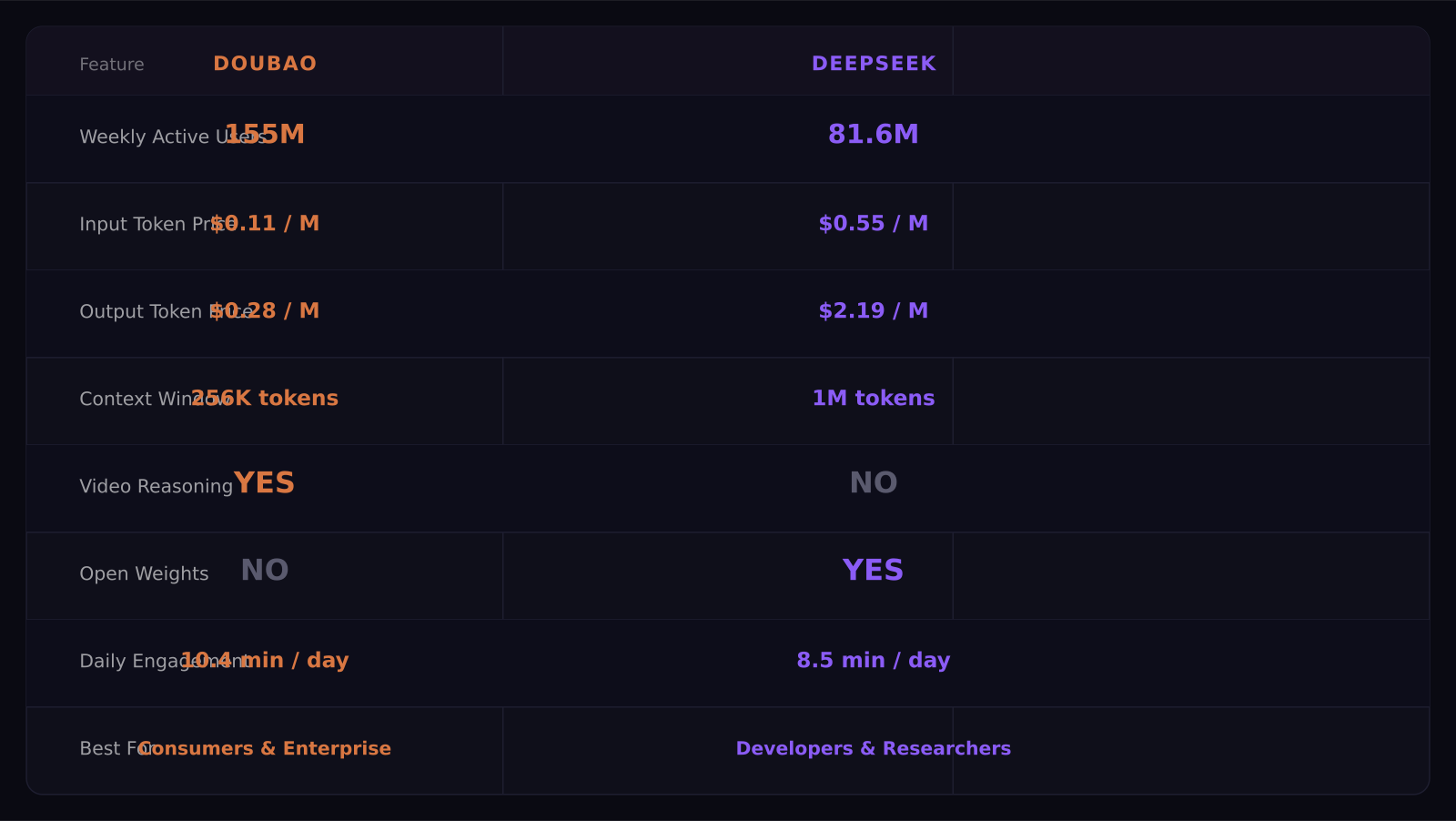Click the $0.28 / M output price
Viewport: 1456px width, 821px height.
pyautogui.click(x=265, y=310)
